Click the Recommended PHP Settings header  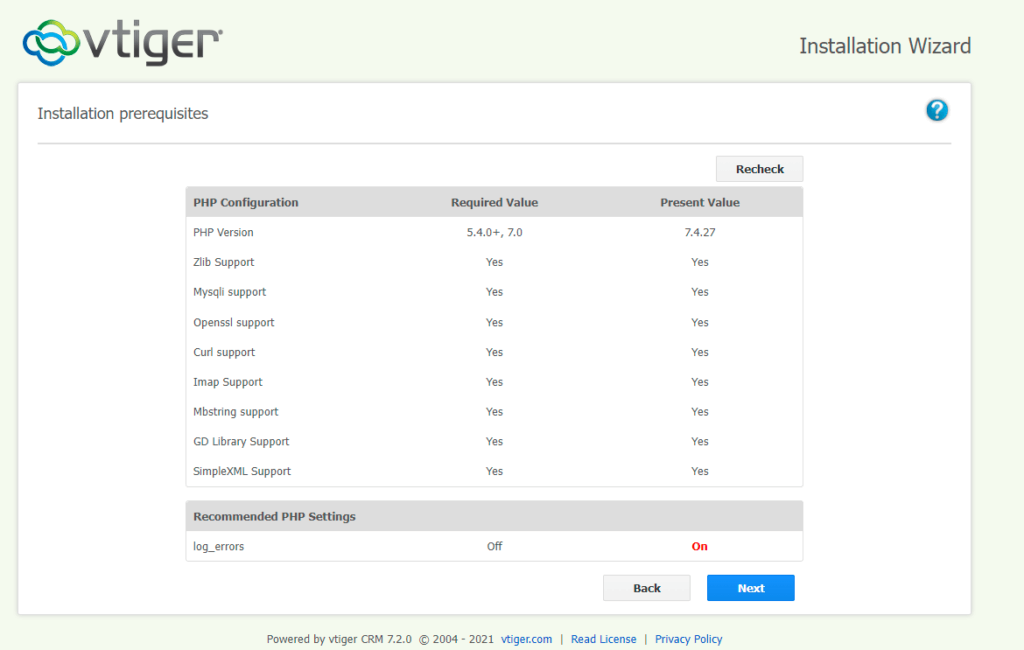click(274, 517)
